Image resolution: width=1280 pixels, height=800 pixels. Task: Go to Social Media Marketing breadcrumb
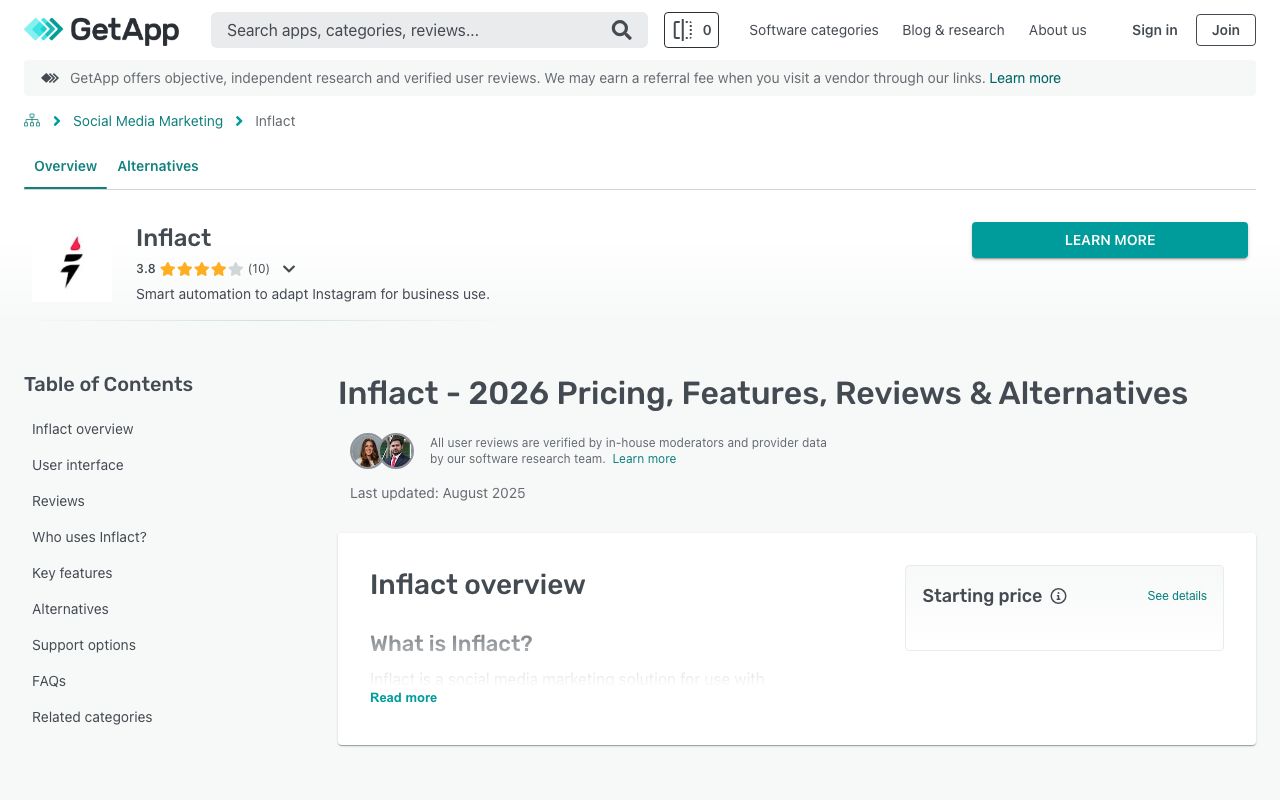[x=148, y=121]
